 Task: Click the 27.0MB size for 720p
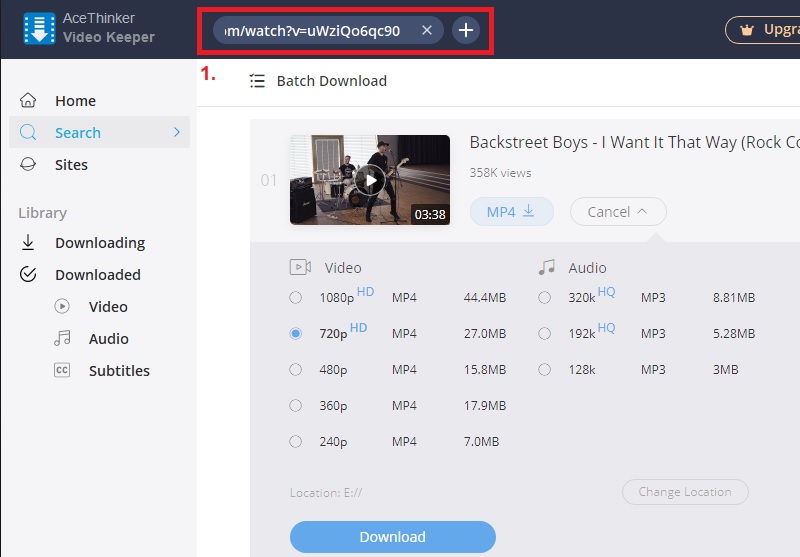coord(485,334)
